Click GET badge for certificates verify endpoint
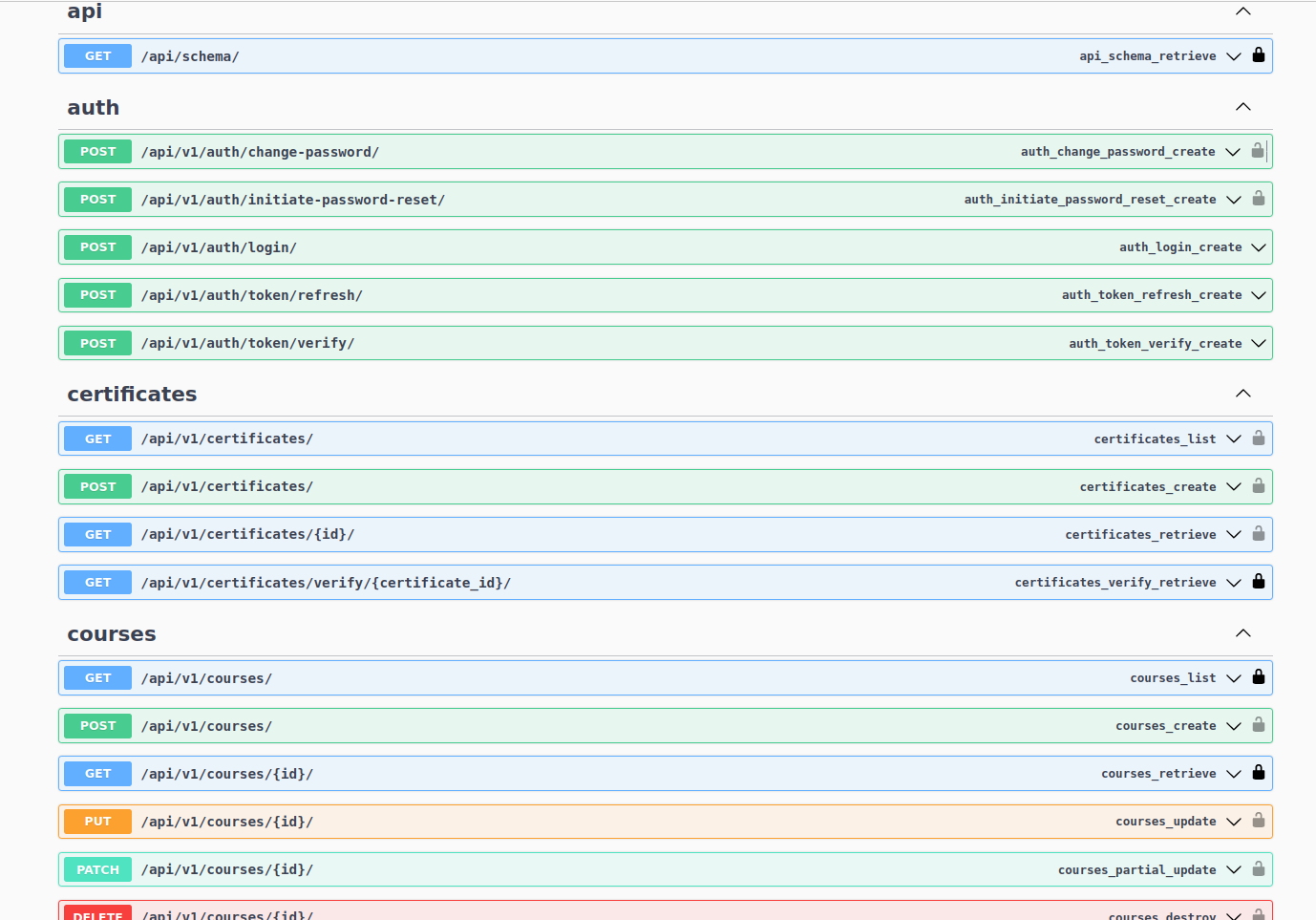The image size is (1316, 920). click(97, 582)
